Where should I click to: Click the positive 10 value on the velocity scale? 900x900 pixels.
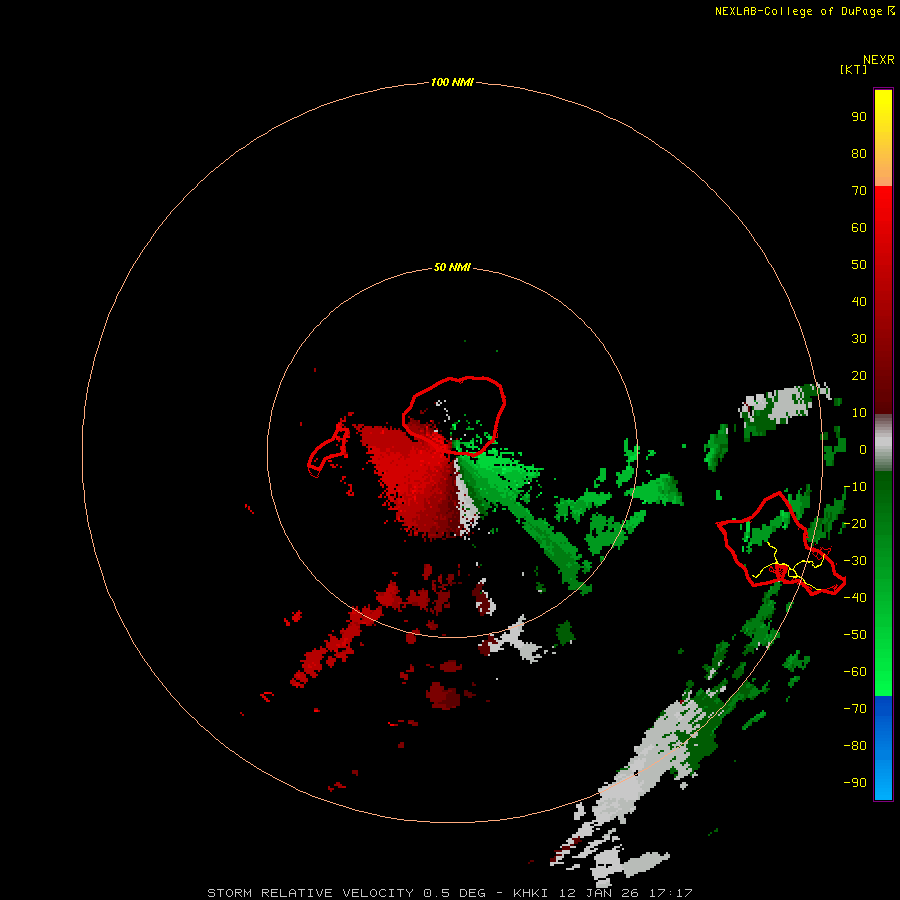coord(859,413)
